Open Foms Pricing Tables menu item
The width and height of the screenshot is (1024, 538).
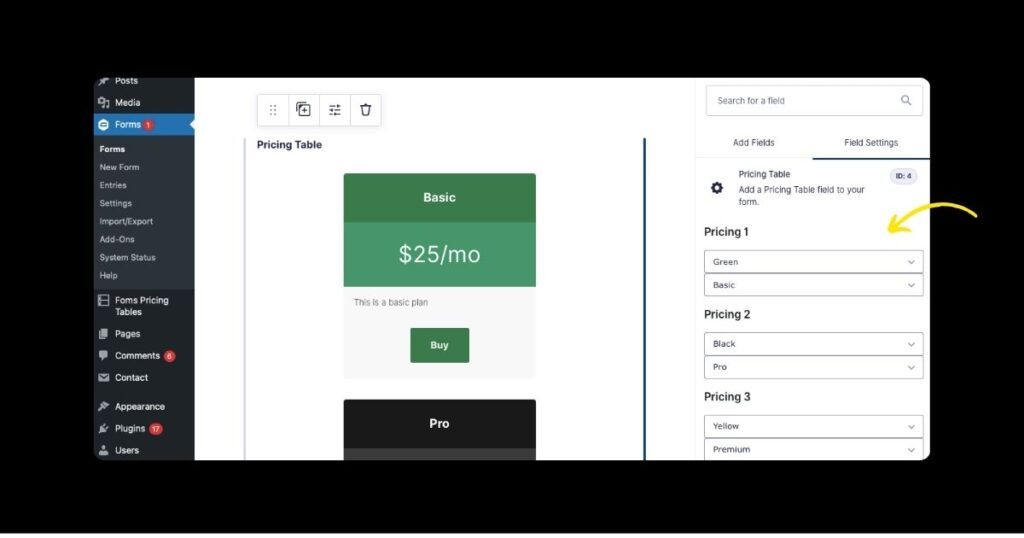[x=144, y=306]
